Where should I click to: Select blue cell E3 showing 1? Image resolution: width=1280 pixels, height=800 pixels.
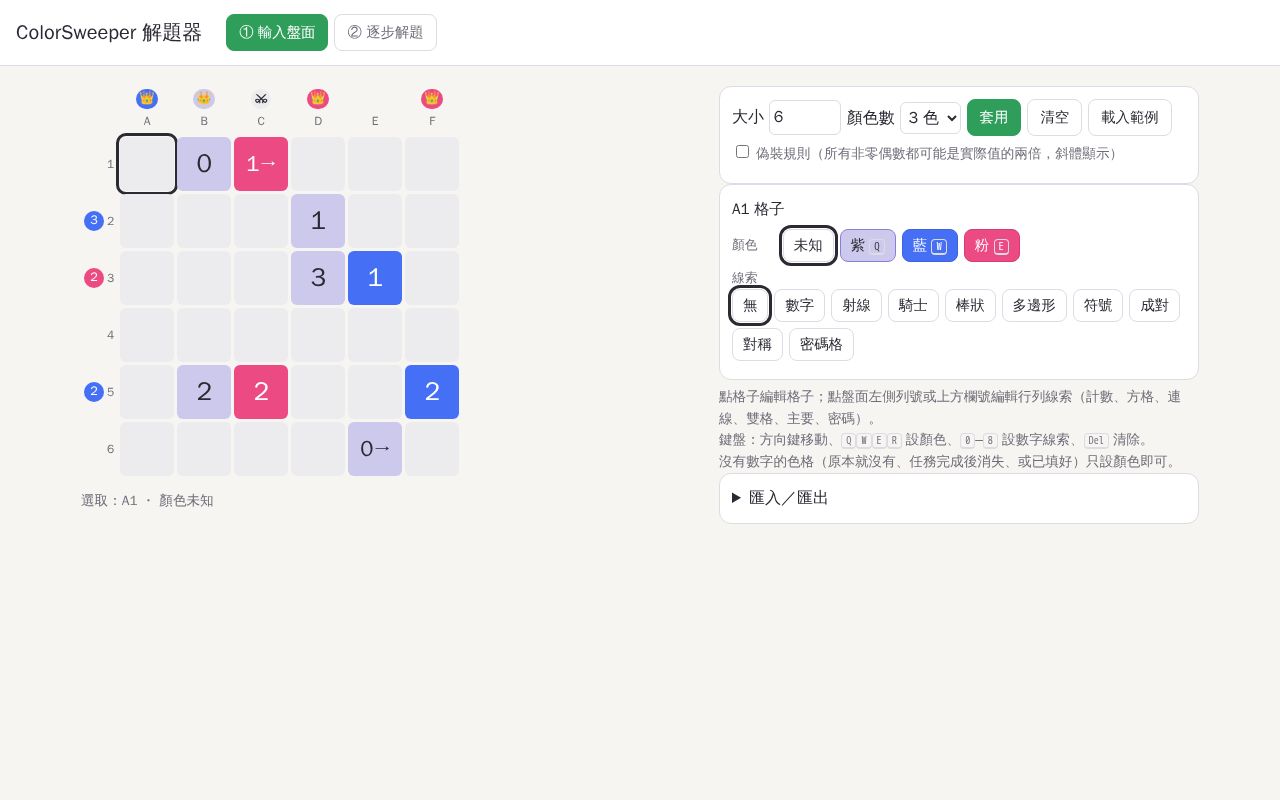click(375, 278)
